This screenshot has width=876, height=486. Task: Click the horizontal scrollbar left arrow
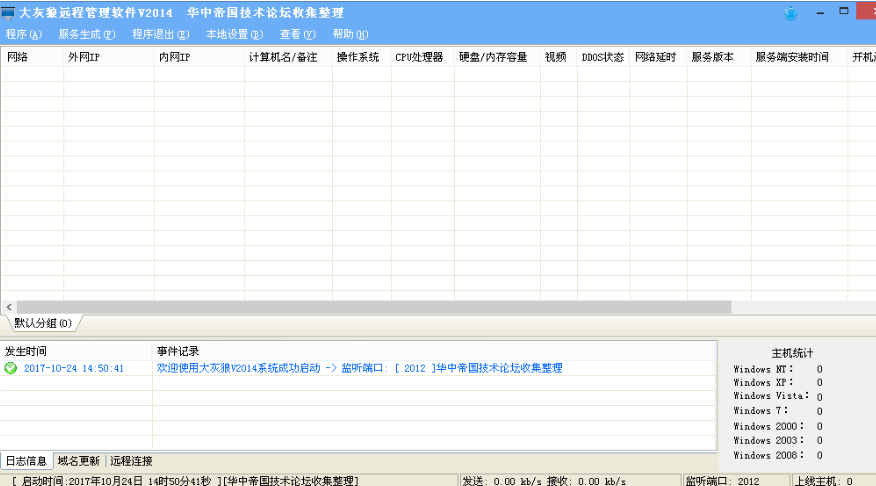(x=8, y=307)
